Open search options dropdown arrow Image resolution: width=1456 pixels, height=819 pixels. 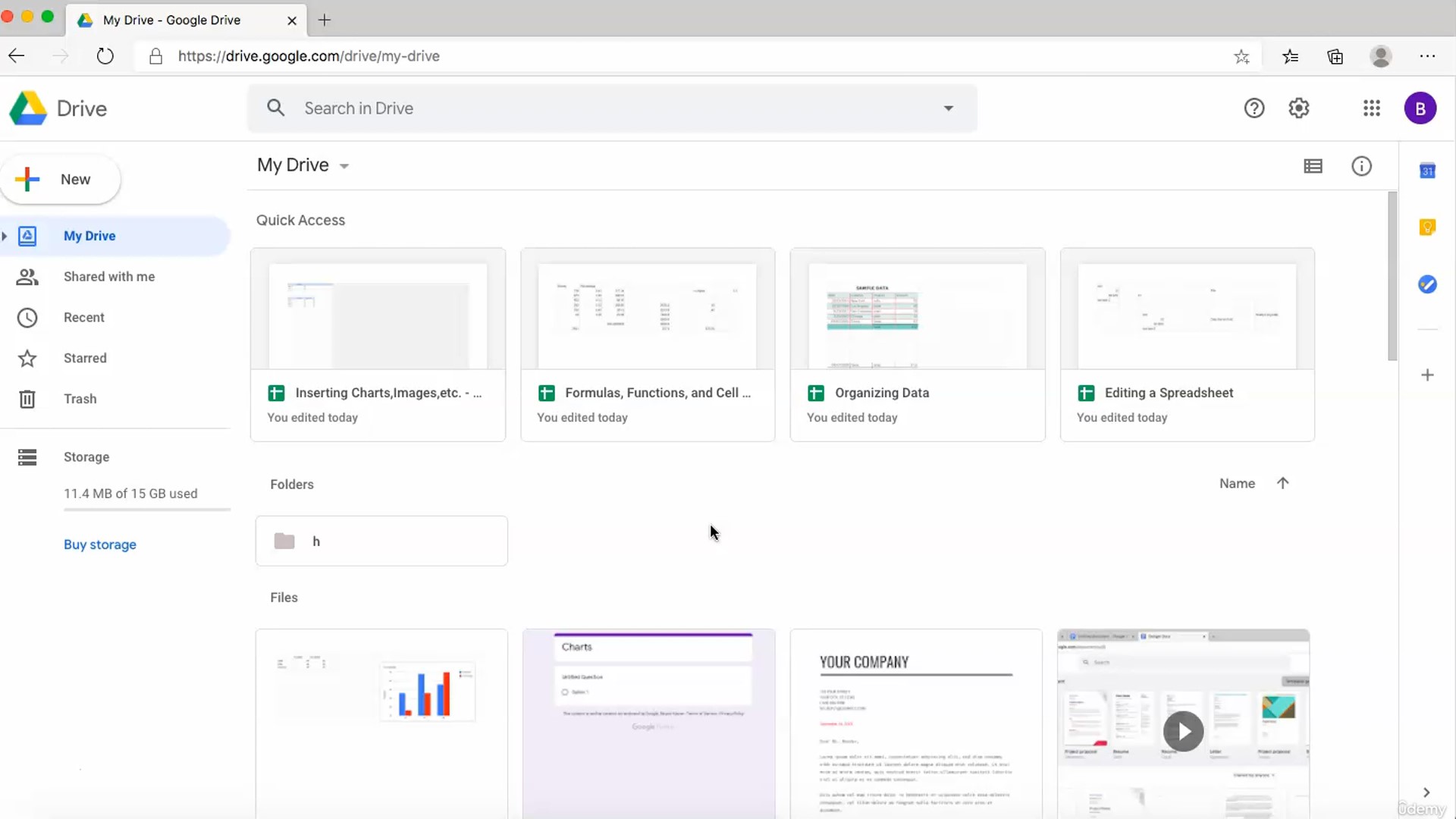(948, 108)
